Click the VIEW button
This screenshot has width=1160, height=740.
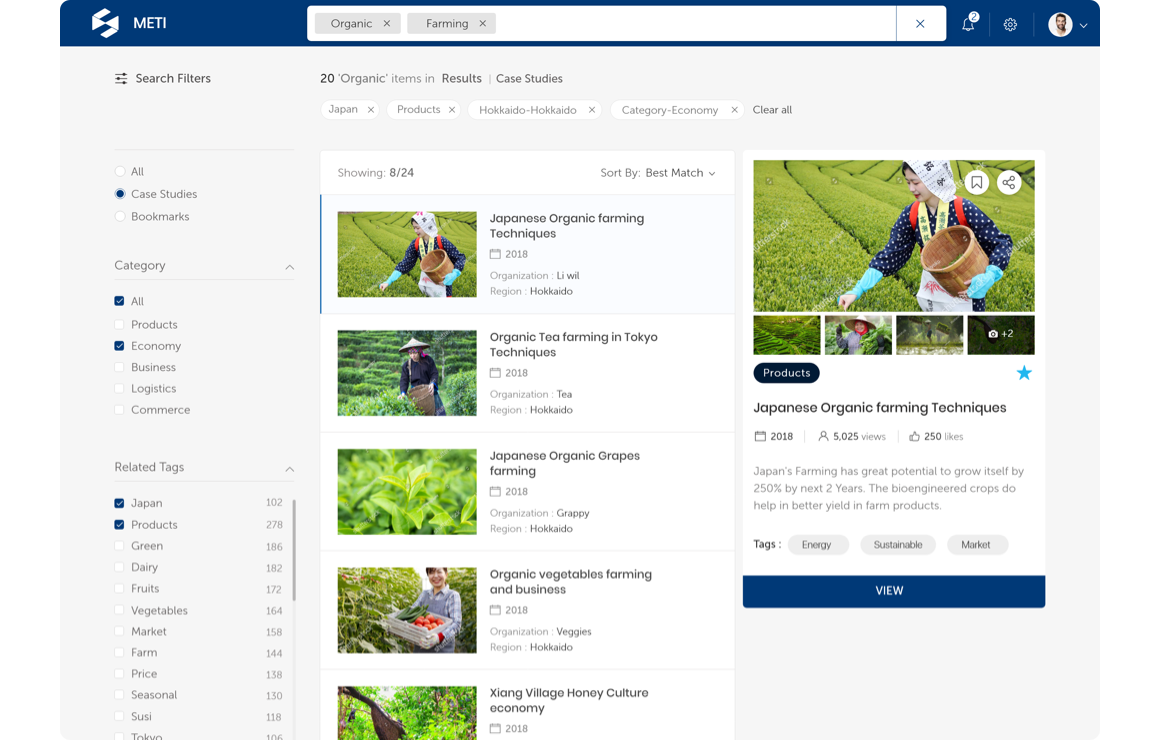pos(894,591)
